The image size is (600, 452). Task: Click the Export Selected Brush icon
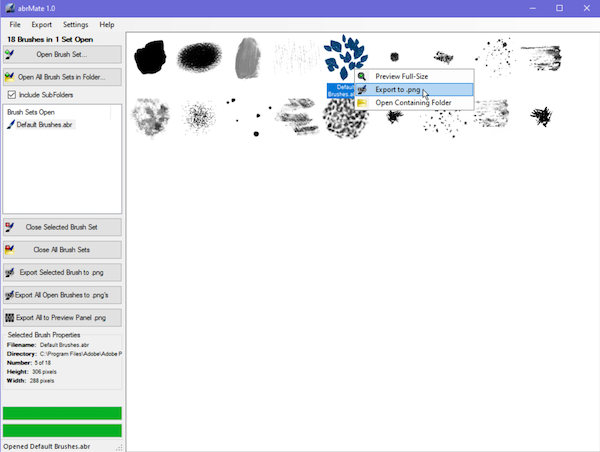[10, 273]
